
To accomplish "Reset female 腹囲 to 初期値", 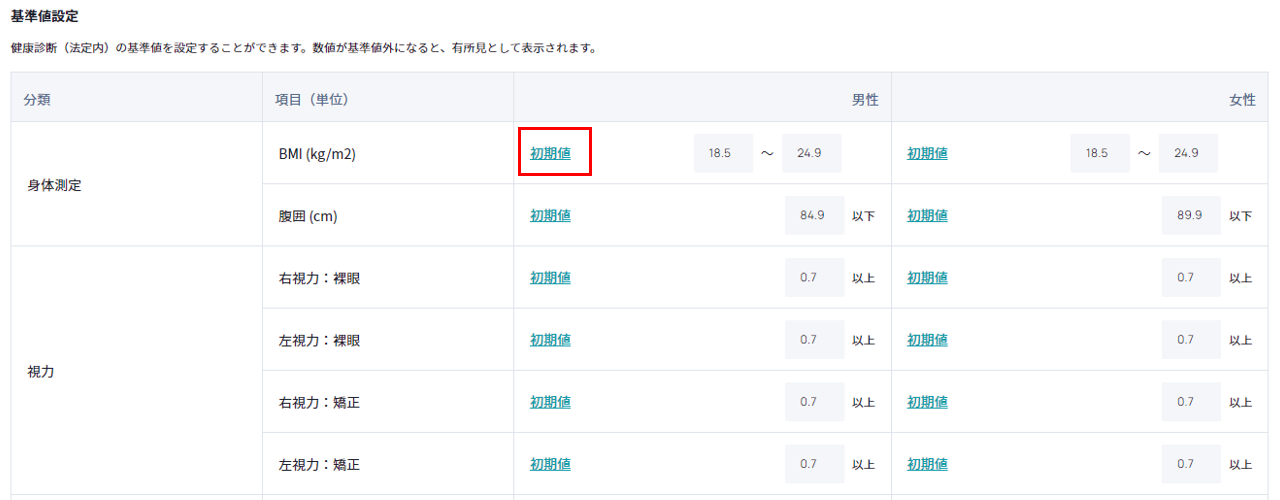I will click(x=927, y=215).
